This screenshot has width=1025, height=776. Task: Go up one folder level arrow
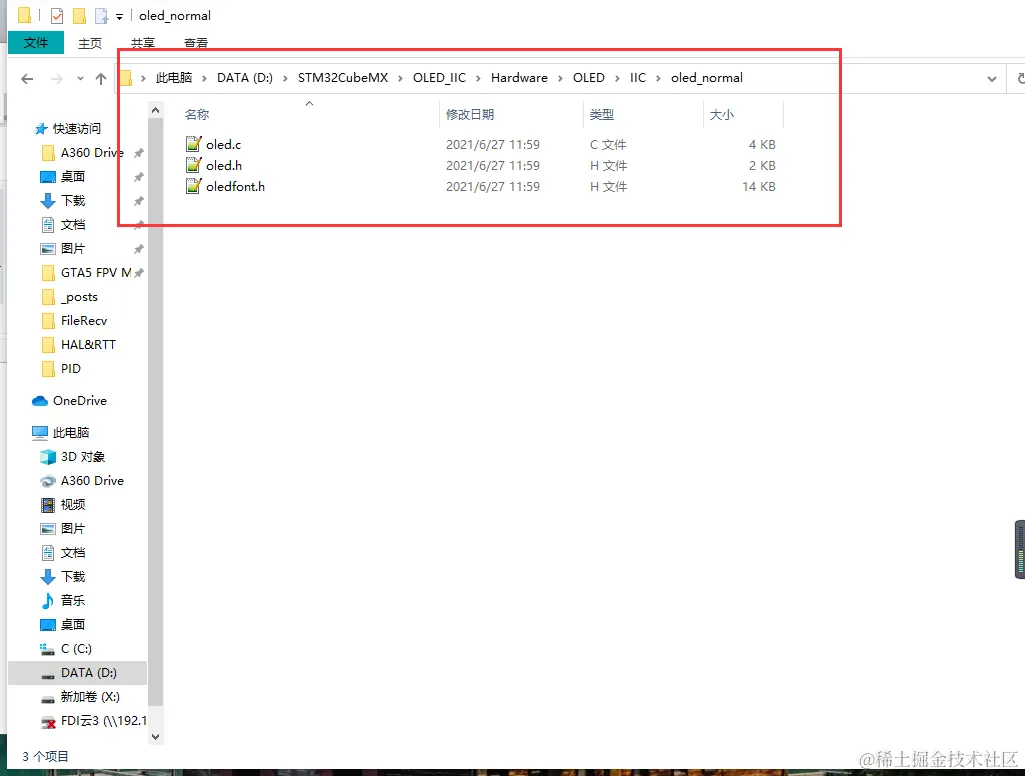point(101,79)
